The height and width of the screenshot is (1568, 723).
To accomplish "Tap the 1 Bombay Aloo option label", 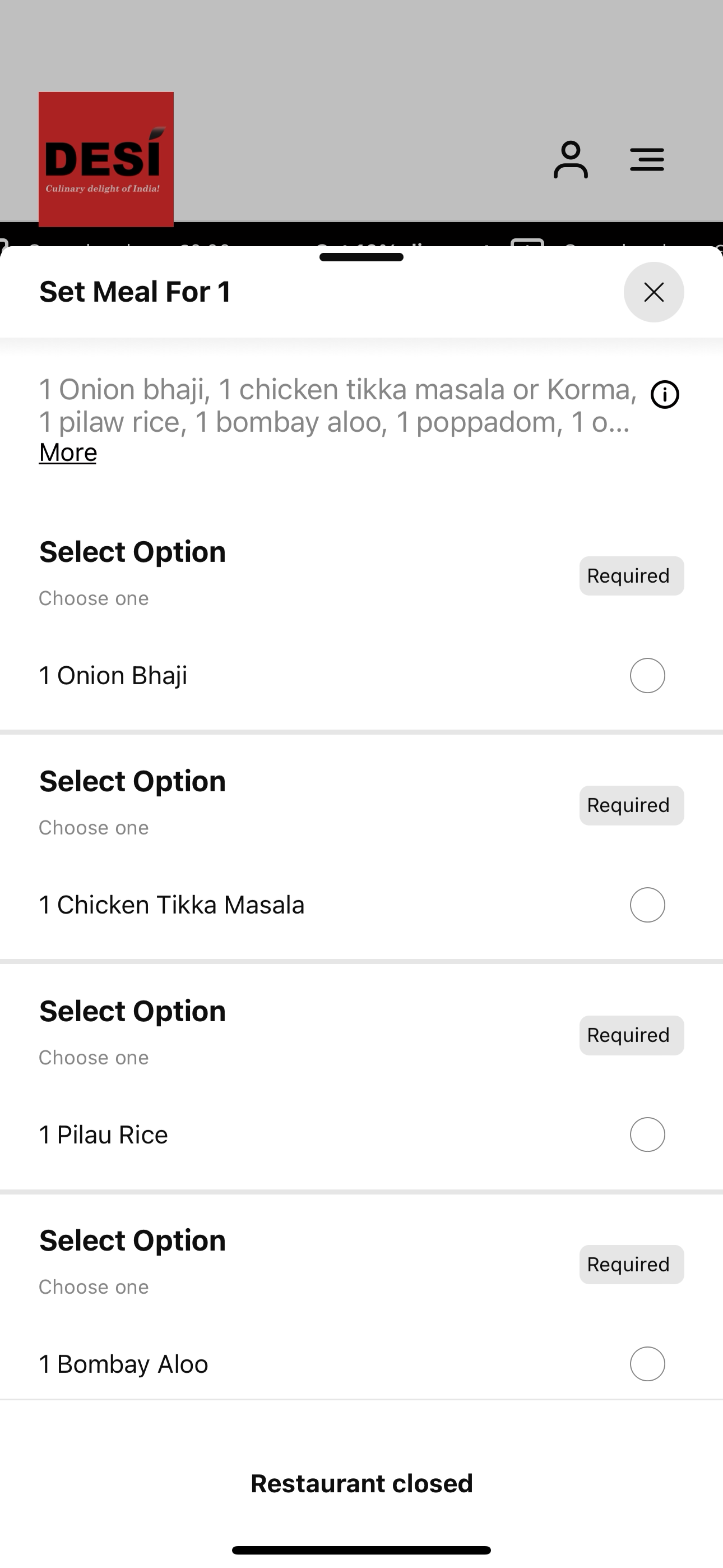I will click(123, 1364).
